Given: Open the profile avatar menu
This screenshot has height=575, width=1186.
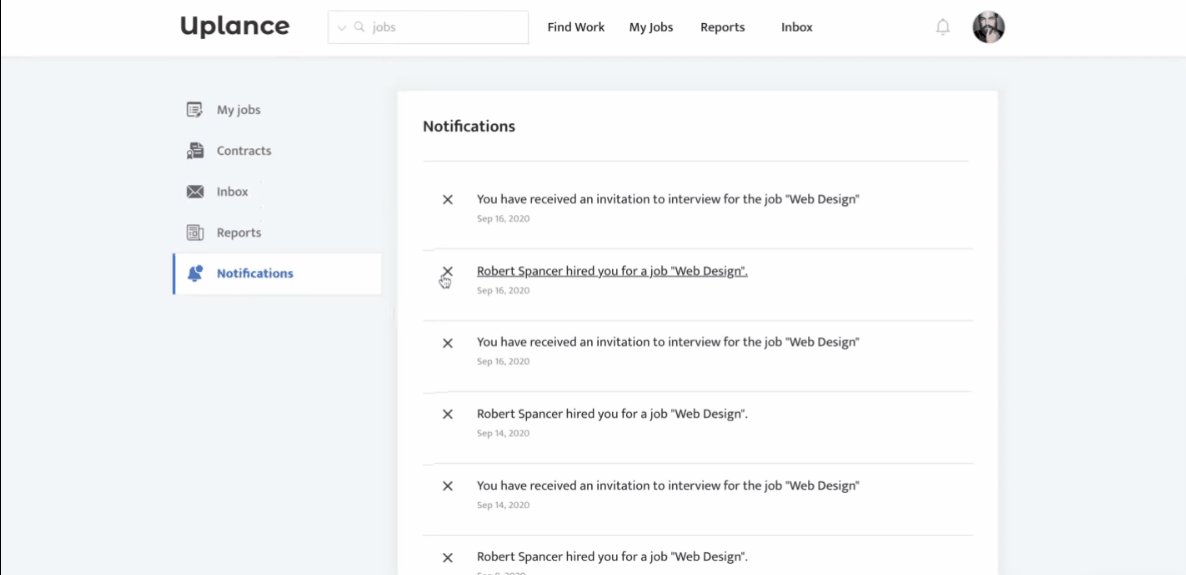Looking at the screenshot, I should pos(988,28).
